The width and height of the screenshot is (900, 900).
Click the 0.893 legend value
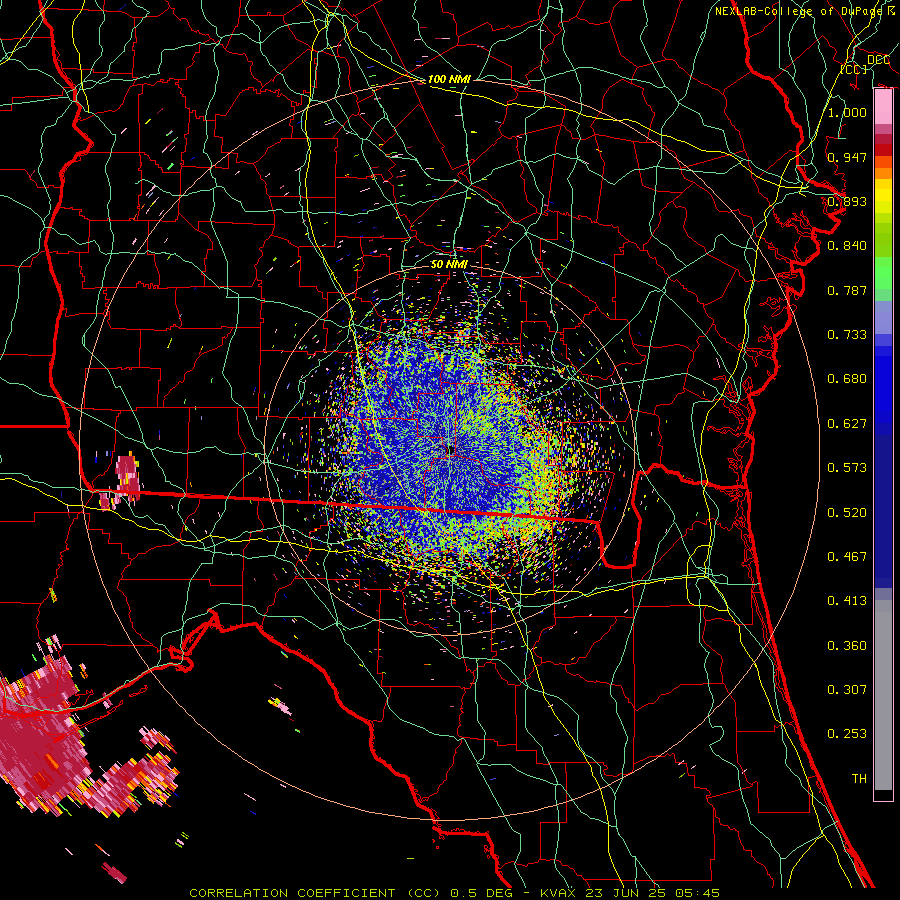click(x=847, y=201)
